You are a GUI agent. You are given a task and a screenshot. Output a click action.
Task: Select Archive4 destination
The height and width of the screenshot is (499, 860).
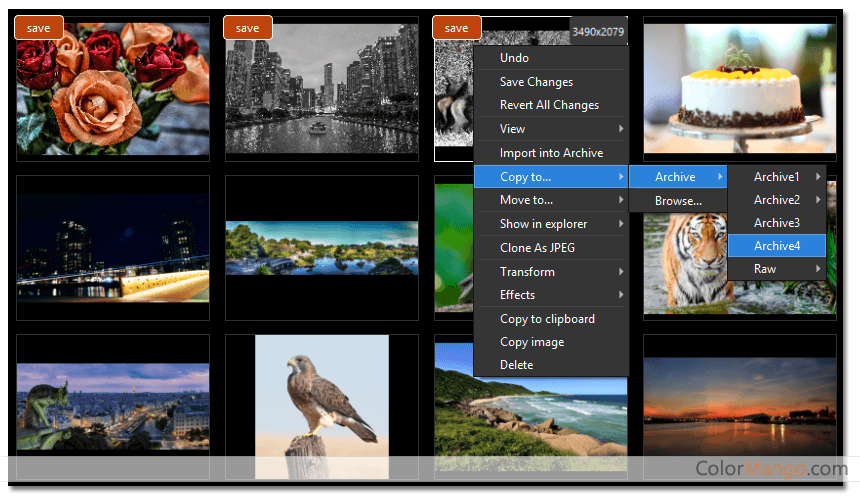(777, 246)
